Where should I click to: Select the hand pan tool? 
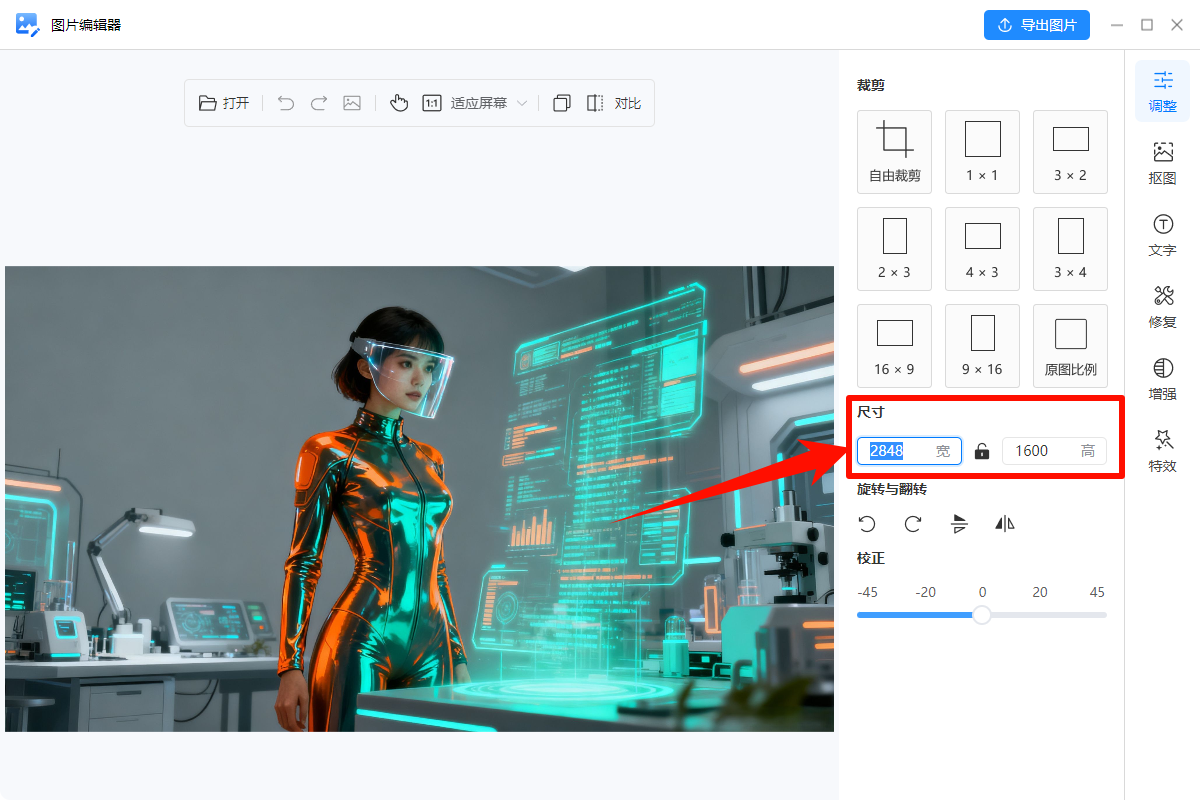[399, 103]
